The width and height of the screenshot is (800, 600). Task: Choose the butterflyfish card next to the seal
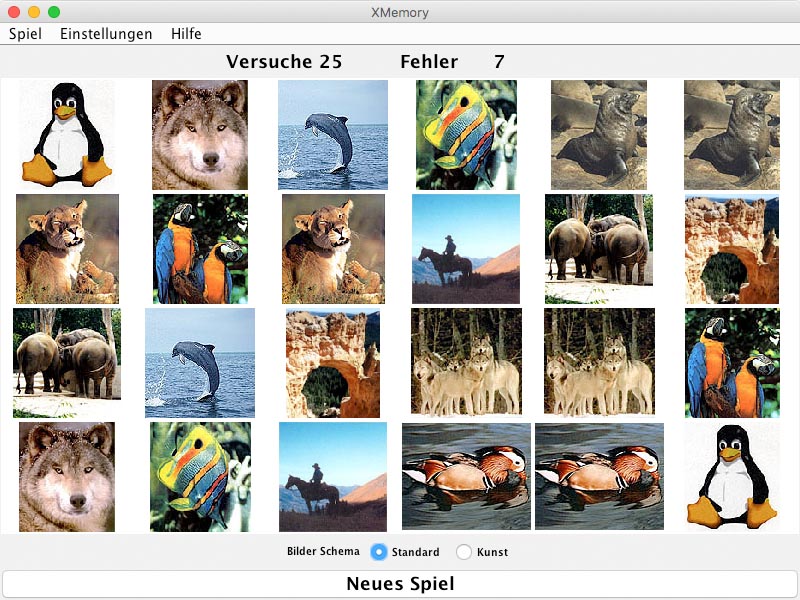point(466,135)
